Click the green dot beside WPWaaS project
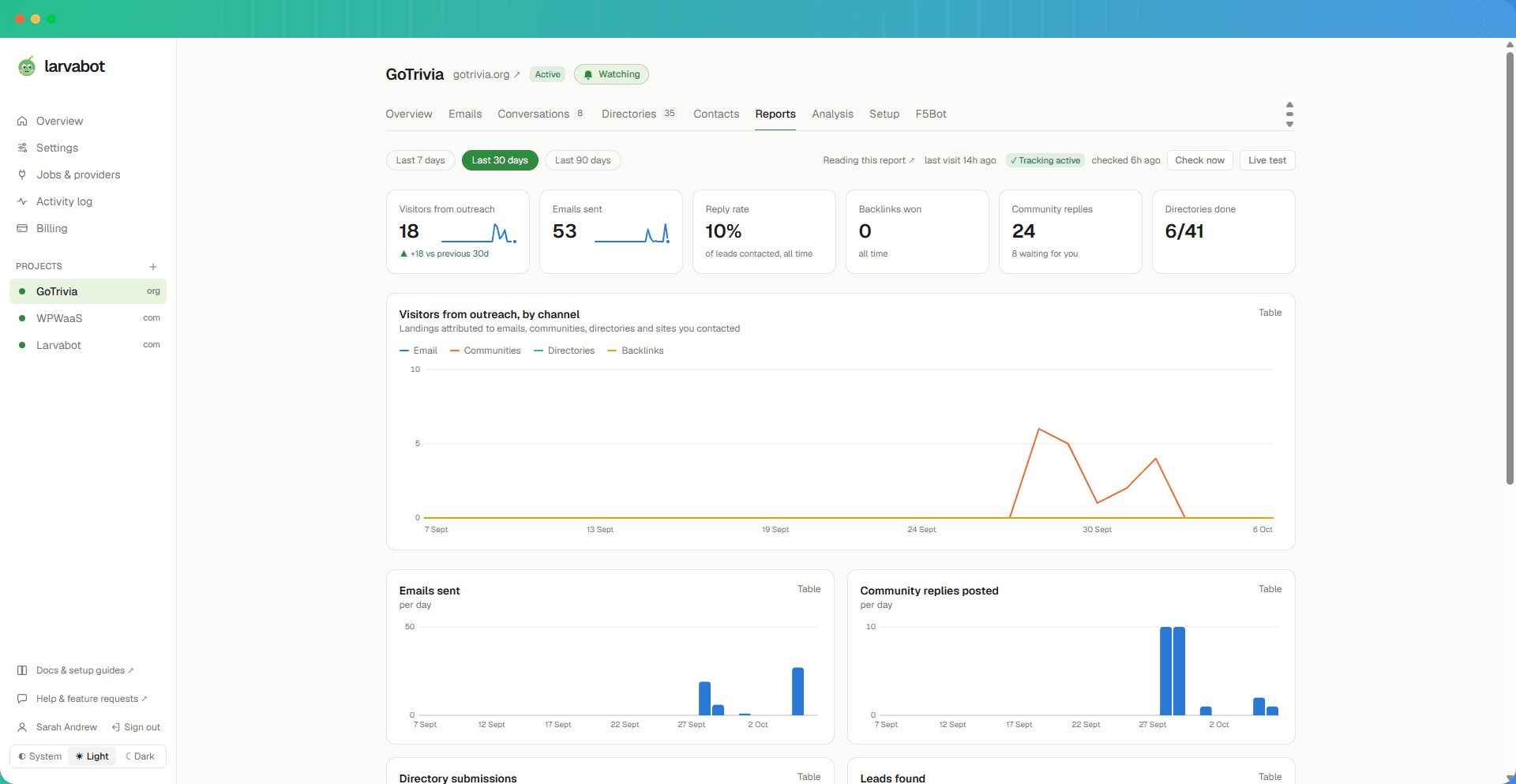 point(22,318)
